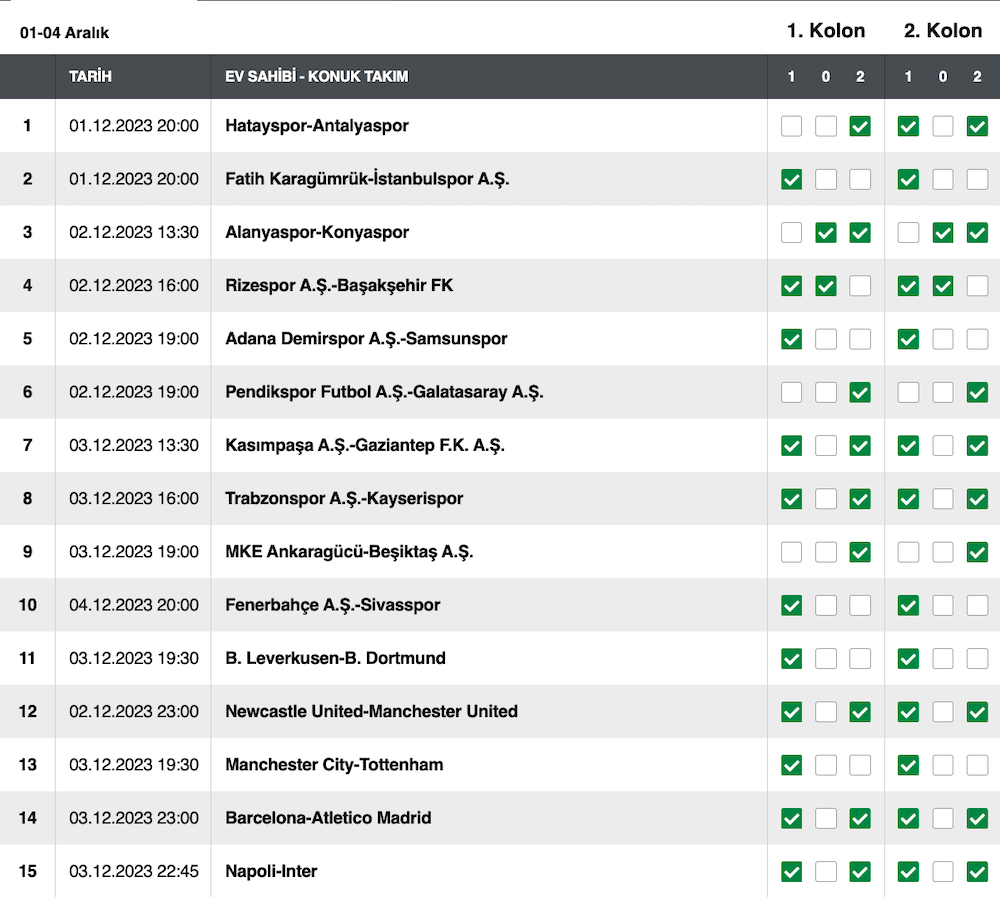
Task: Click the date for Newcastle United-Manchester United
Action: [134, 711]
